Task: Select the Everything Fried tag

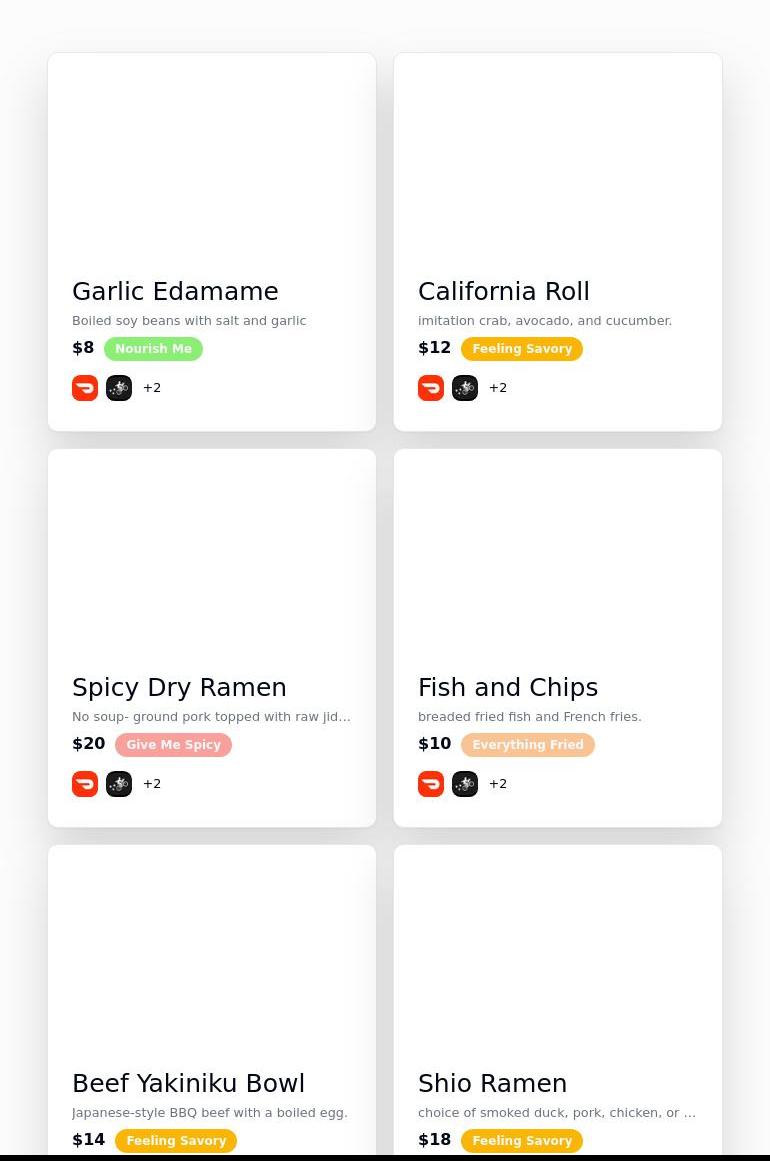Action: click(528, 745)
